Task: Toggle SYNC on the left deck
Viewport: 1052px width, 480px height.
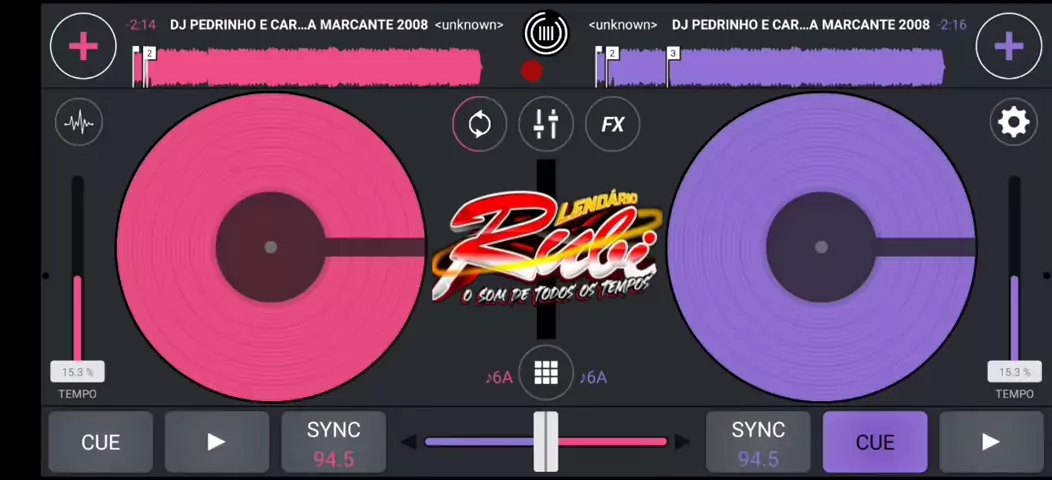Action: (x=333, y=442)
